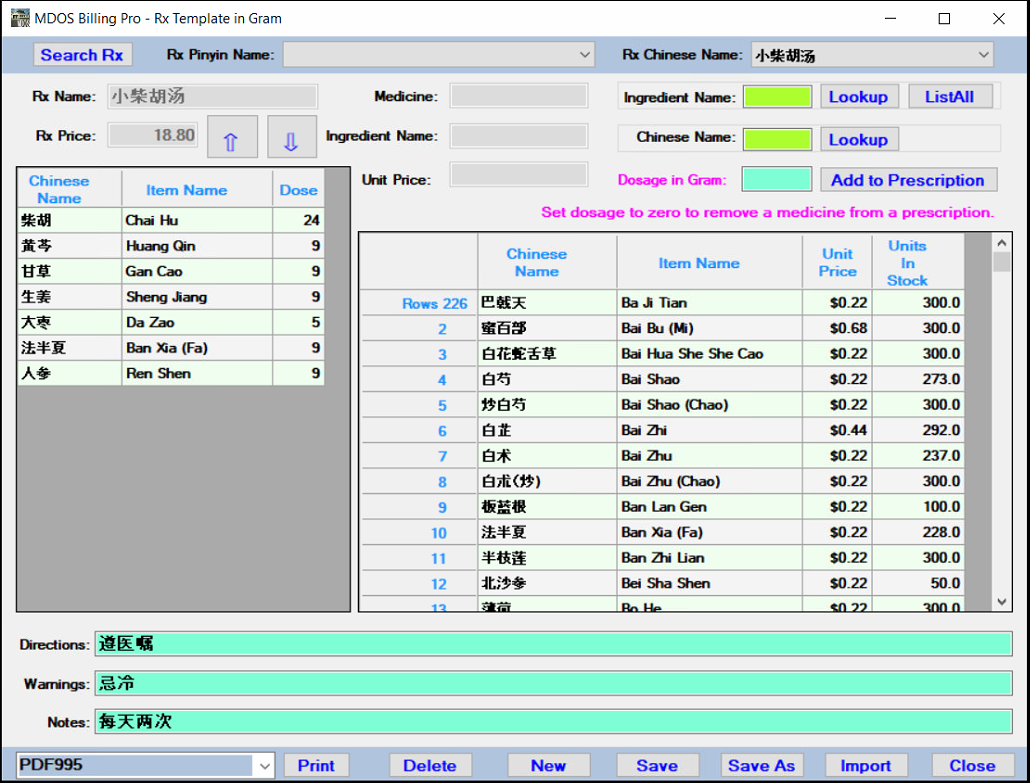Open the MDOS Billing Pro system menu icon
1030x783 pixels.
[19, 18]
